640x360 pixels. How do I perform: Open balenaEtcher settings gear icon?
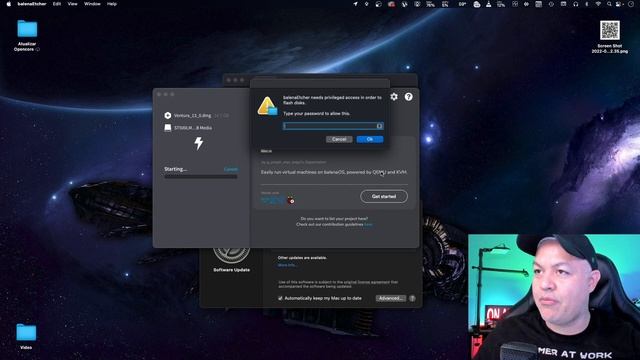[394, 97]
